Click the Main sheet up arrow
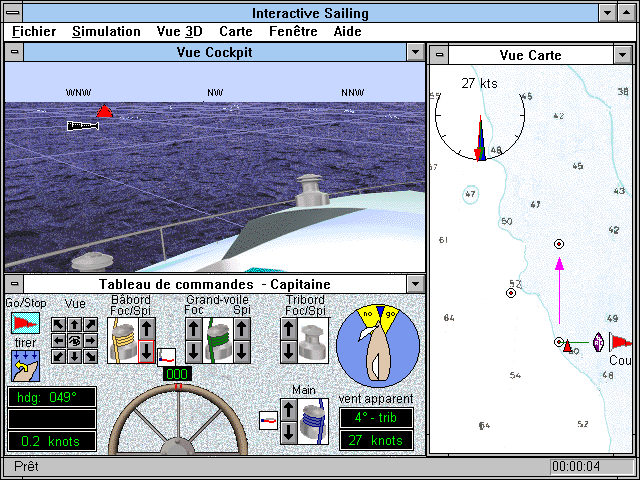The width and height of the screenshot is (640, 480). (289, 410)
